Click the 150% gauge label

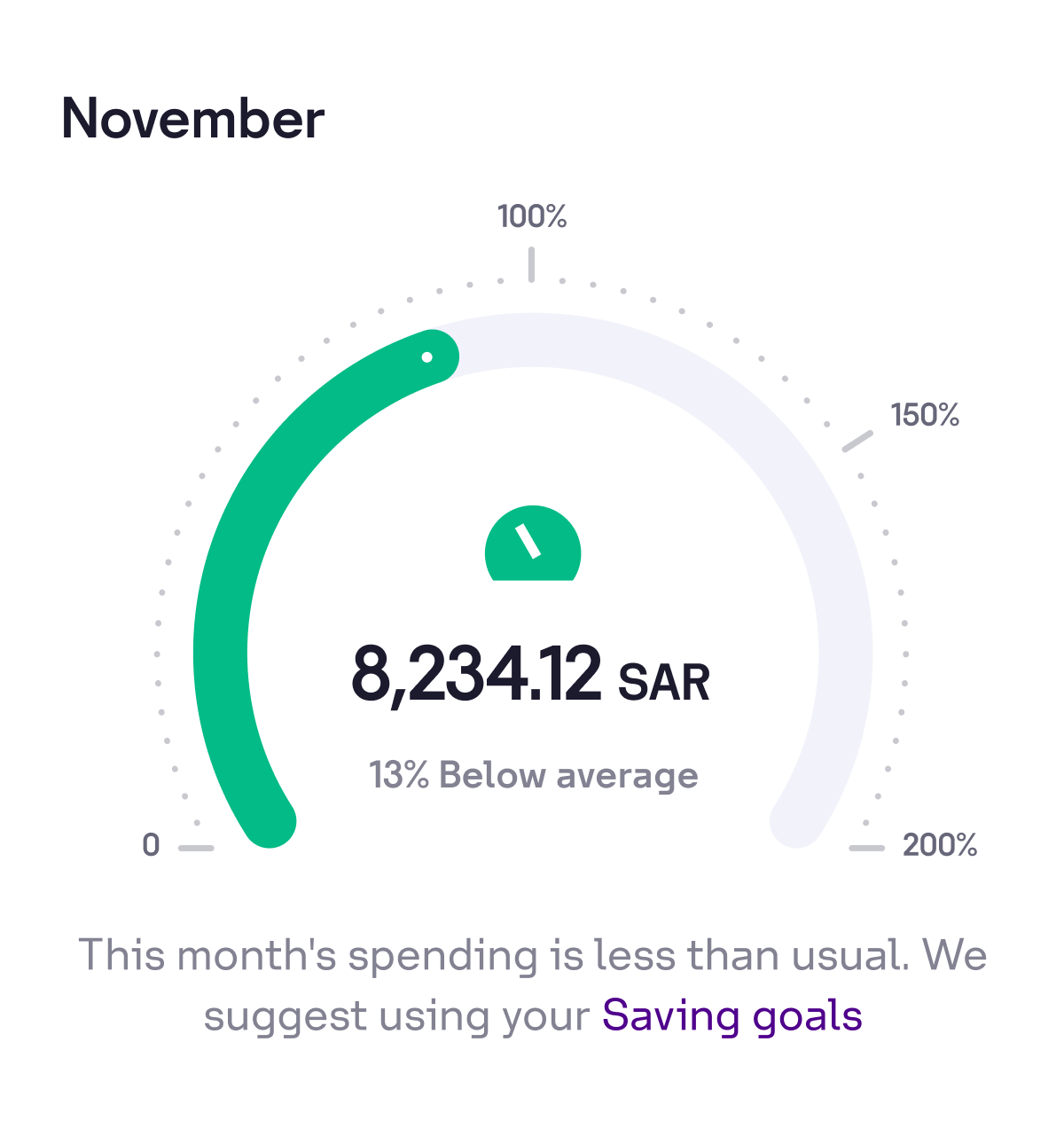(x=925, y=415)
